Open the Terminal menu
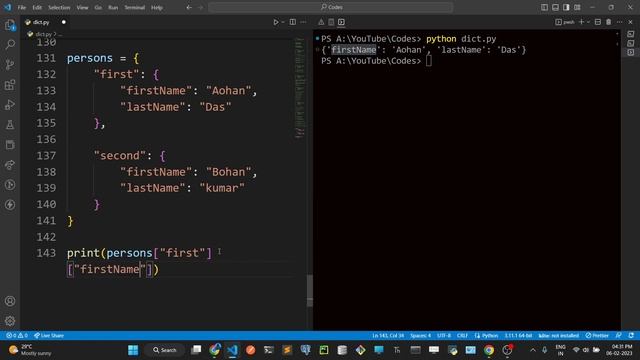 click(x=135, y=7)
